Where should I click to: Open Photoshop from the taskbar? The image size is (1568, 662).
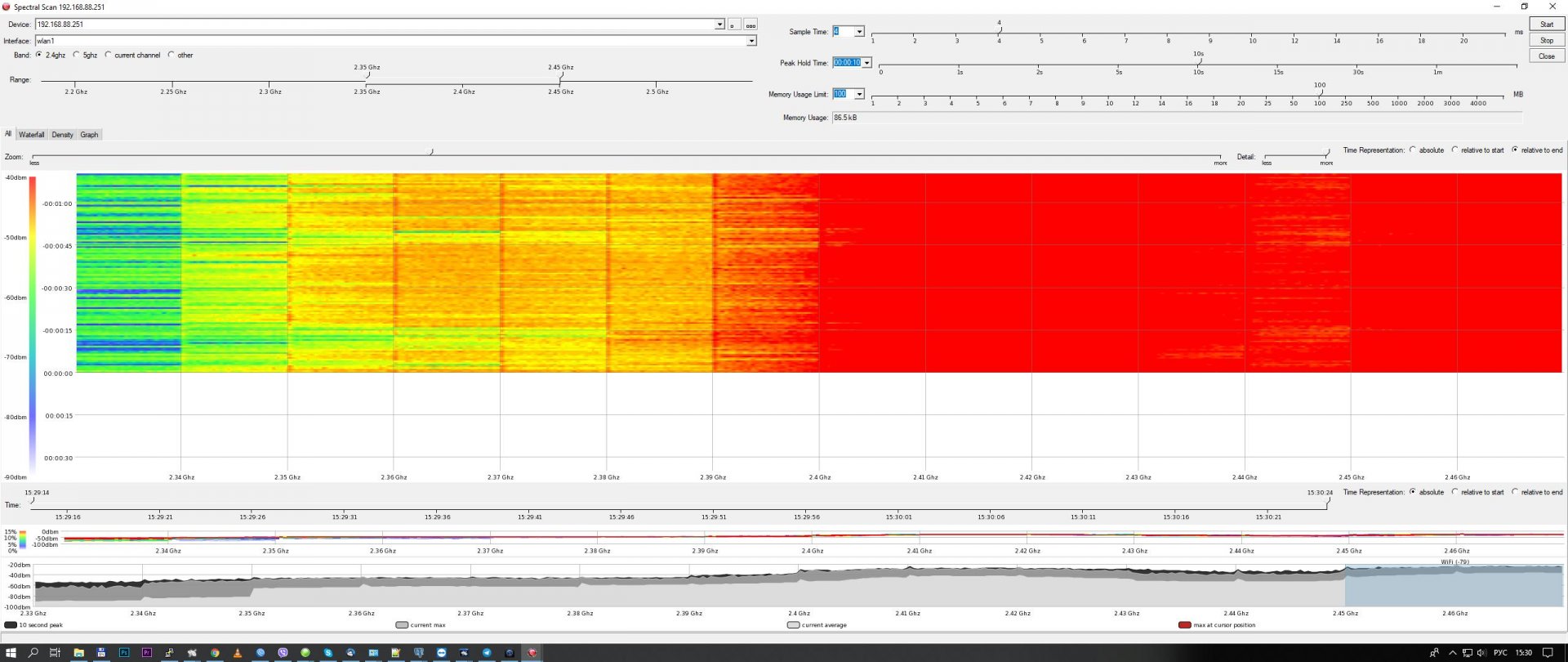tap(124, 653)
